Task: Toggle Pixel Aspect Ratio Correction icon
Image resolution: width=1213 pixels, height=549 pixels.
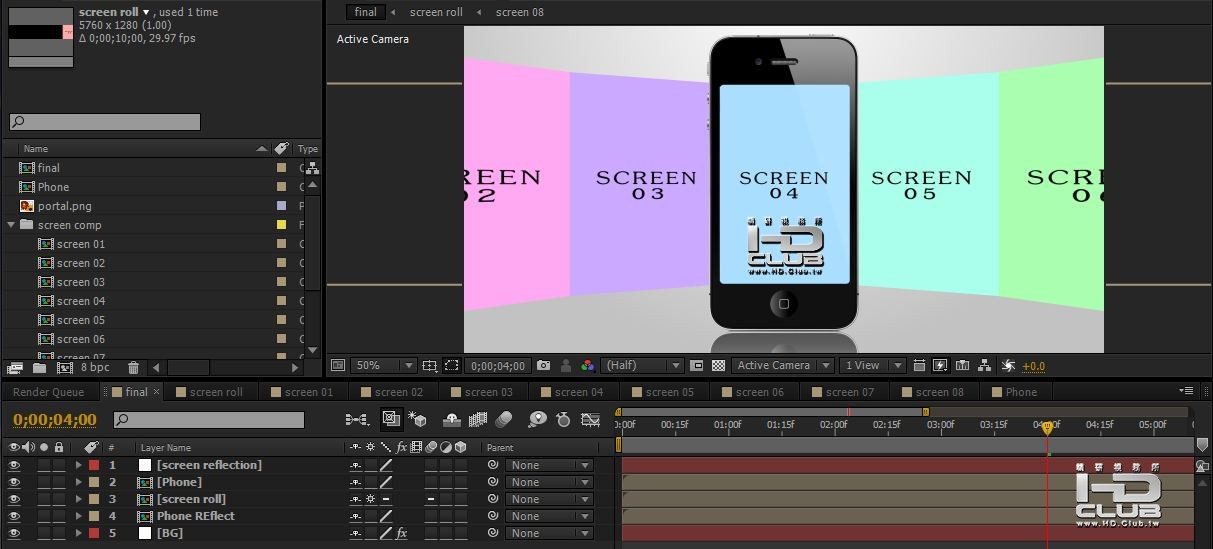Action: coord(919,366)
